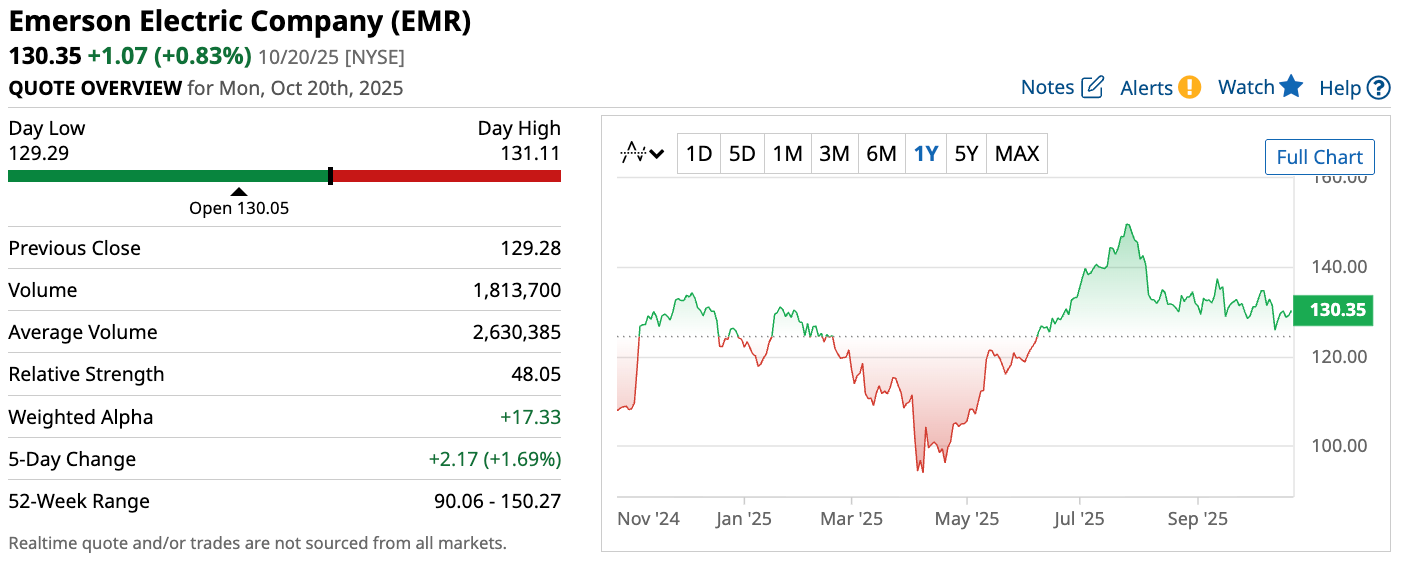Screen dimensions: 1410x568
Task: Click the green segment of day range bar
Action: click(168, 176)
